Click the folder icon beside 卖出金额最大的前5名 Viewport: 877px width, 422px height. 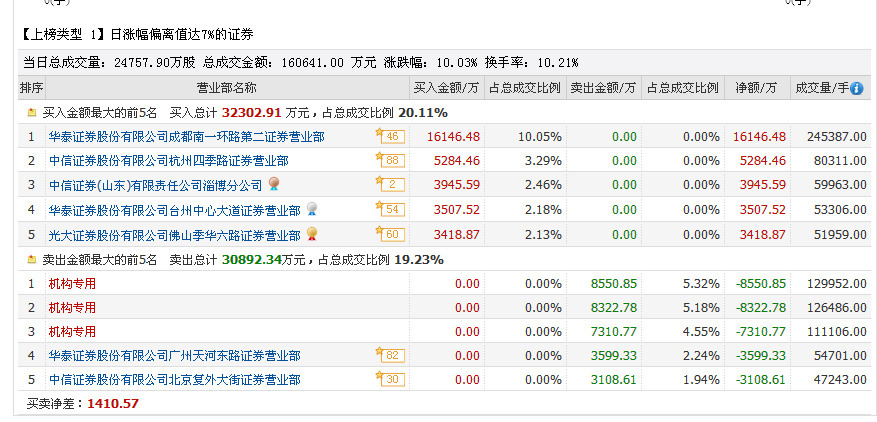pyautogui.click(x=32, y=260)
